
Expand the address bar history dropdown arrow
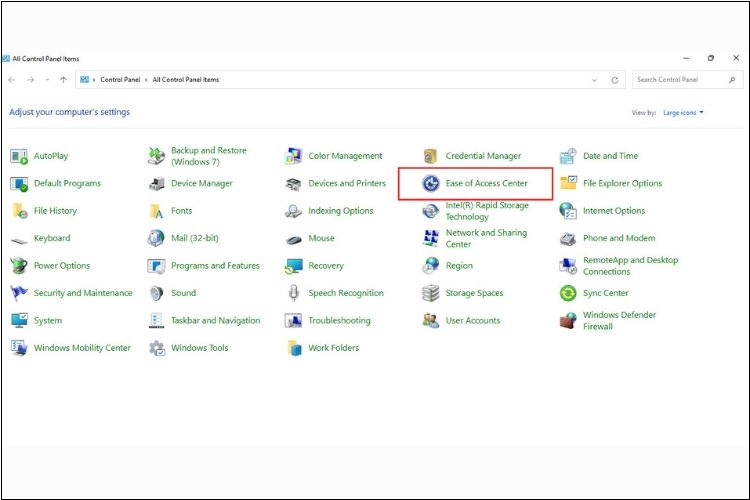(x=595, y=80)
